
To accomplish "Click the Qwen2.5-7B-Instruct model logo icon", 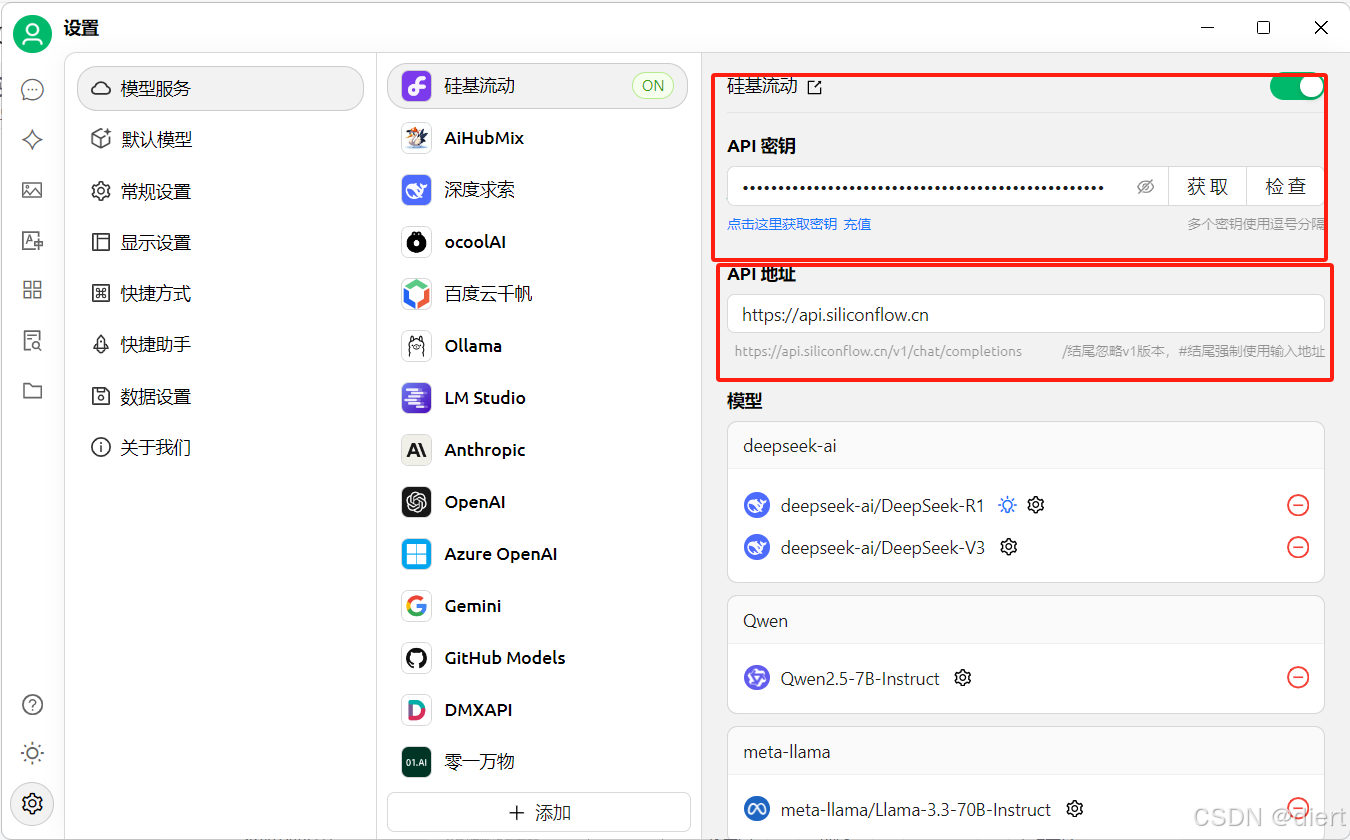I will point(757,678).
